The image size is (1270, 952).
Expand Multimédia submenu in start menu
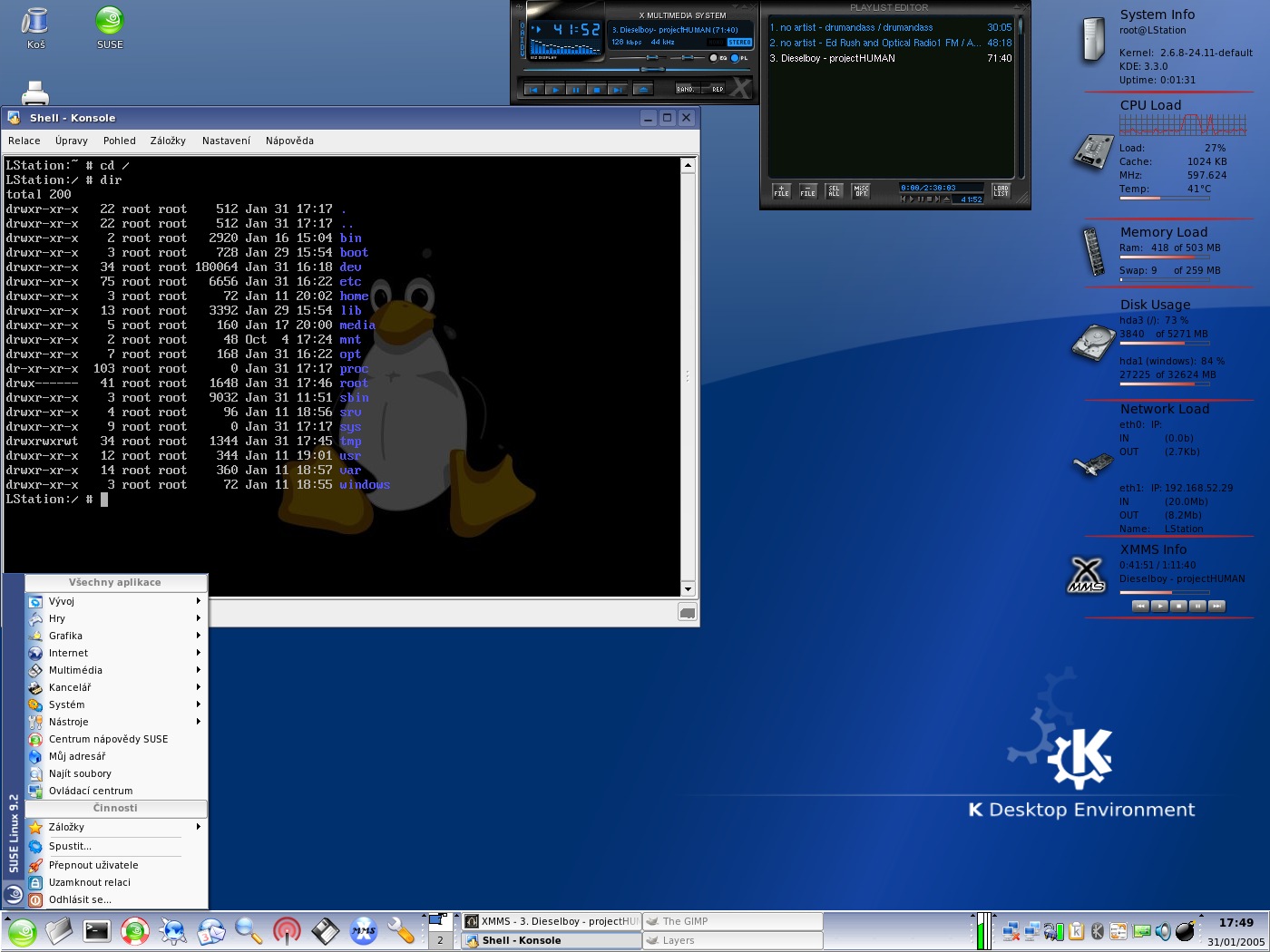pos(116,670)
